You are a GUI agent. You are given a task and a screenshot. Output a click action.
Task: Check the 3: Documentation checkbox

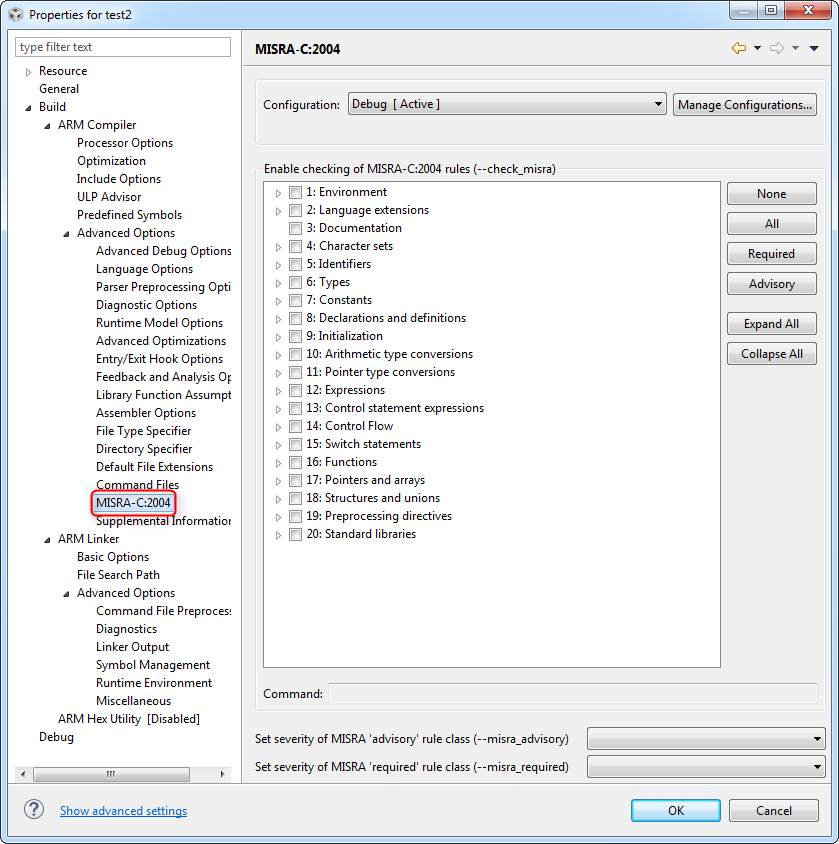(x=295, y=228)
